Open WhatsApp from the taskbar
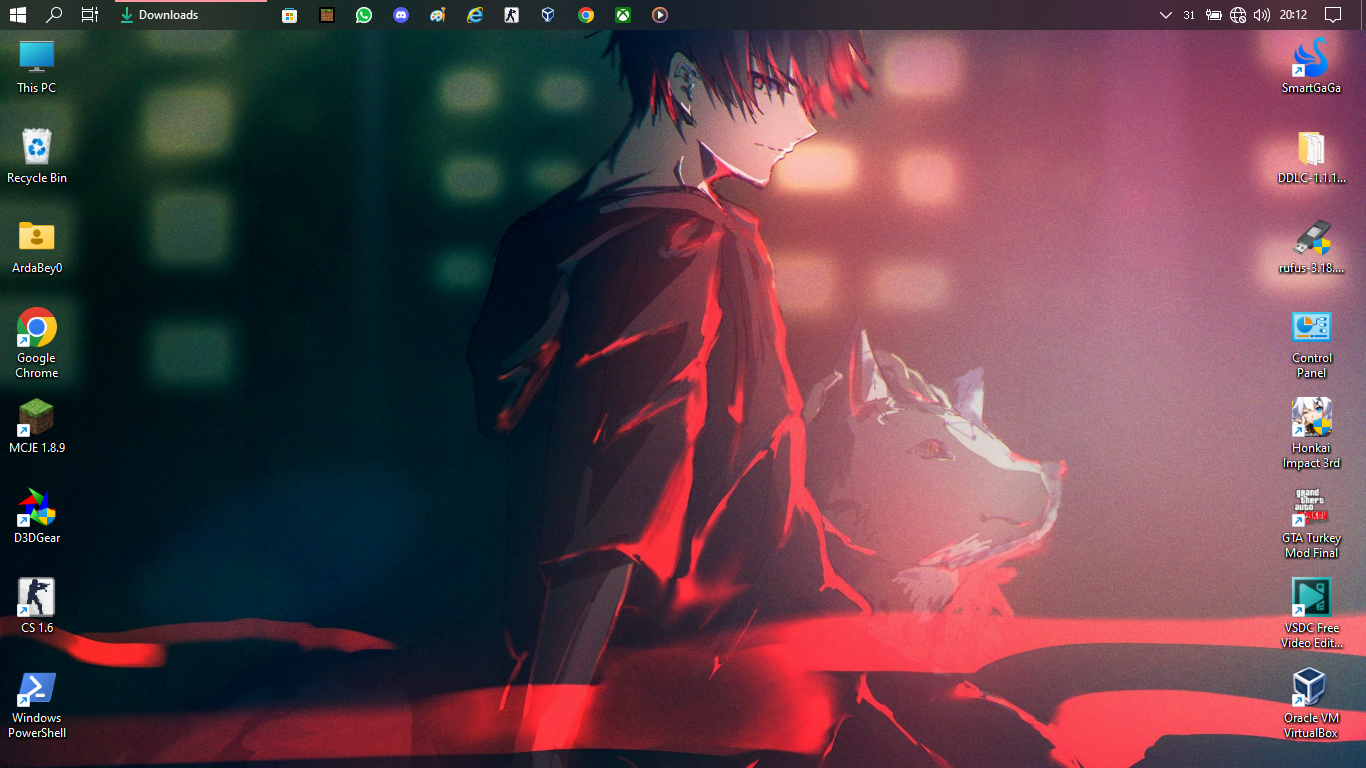Viewport: 1366px width, 768px height. [x=364, y=15]
